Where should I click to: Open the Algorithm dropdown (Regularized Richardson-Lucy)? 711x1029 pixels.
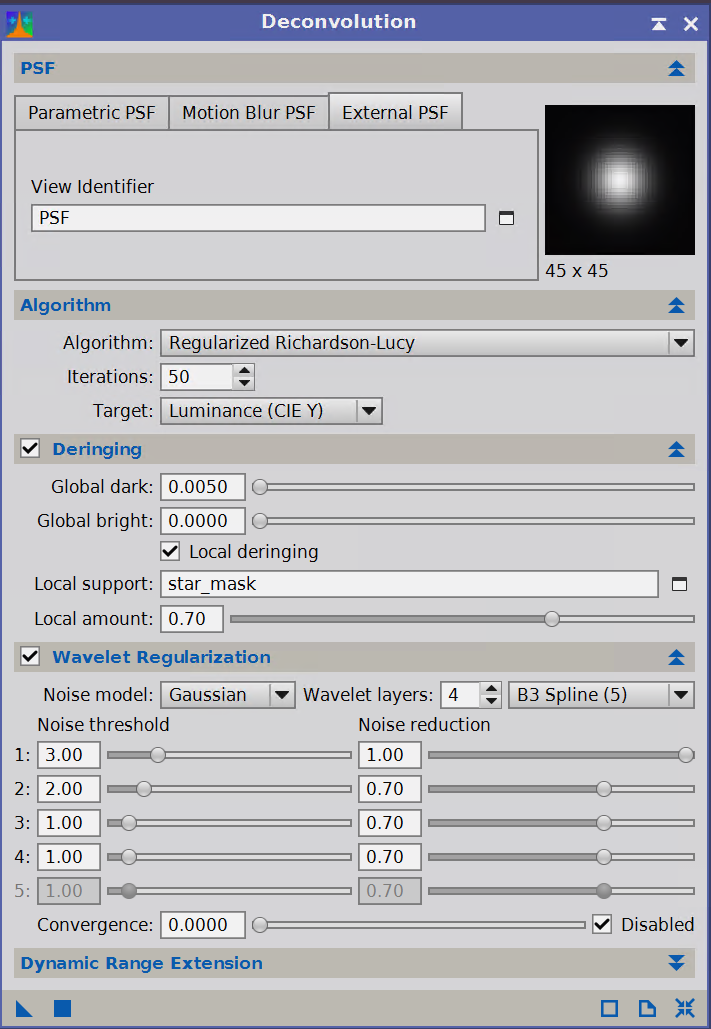427,343
